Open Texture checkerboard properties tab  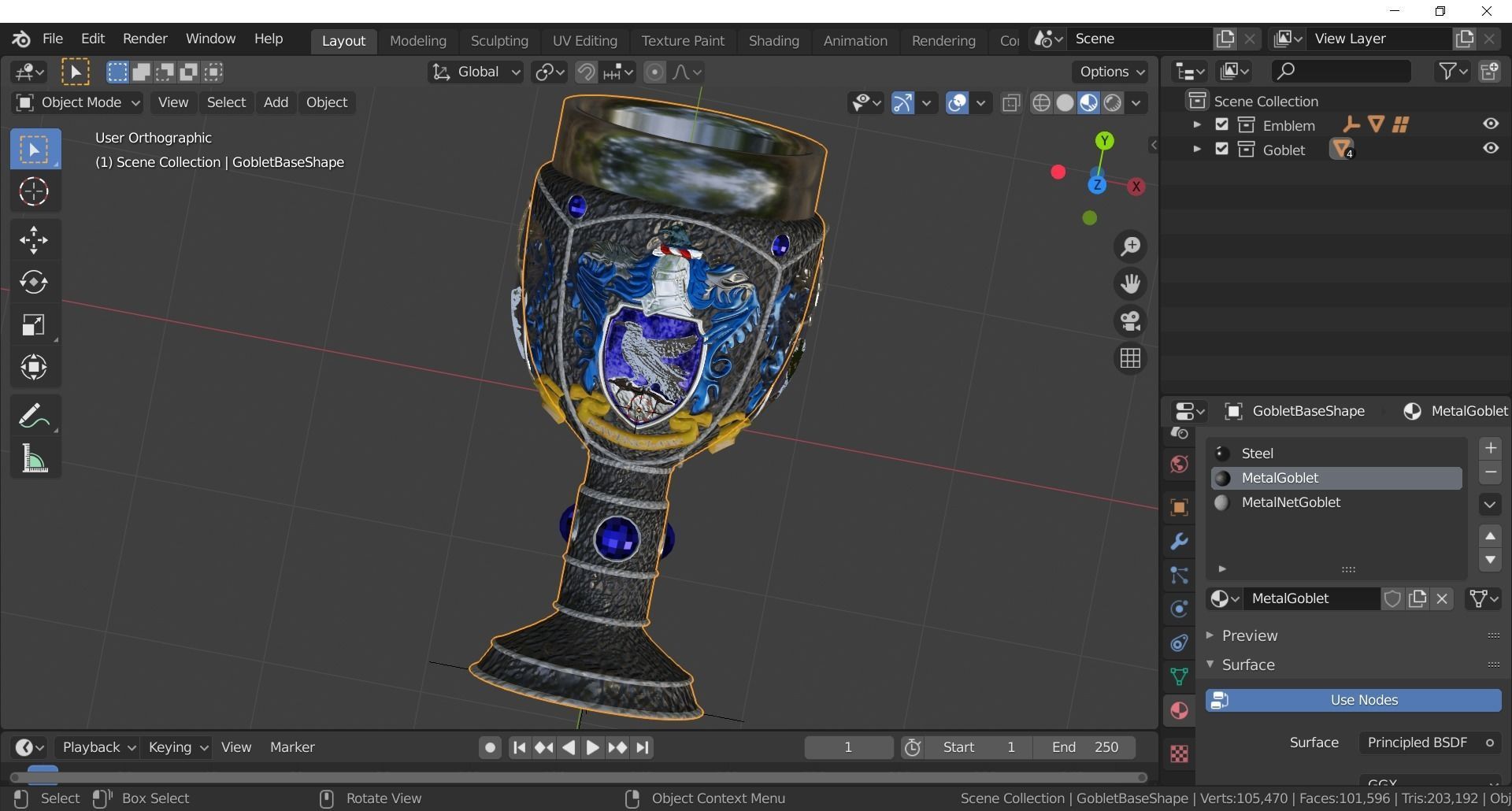tap(1179, 754)
